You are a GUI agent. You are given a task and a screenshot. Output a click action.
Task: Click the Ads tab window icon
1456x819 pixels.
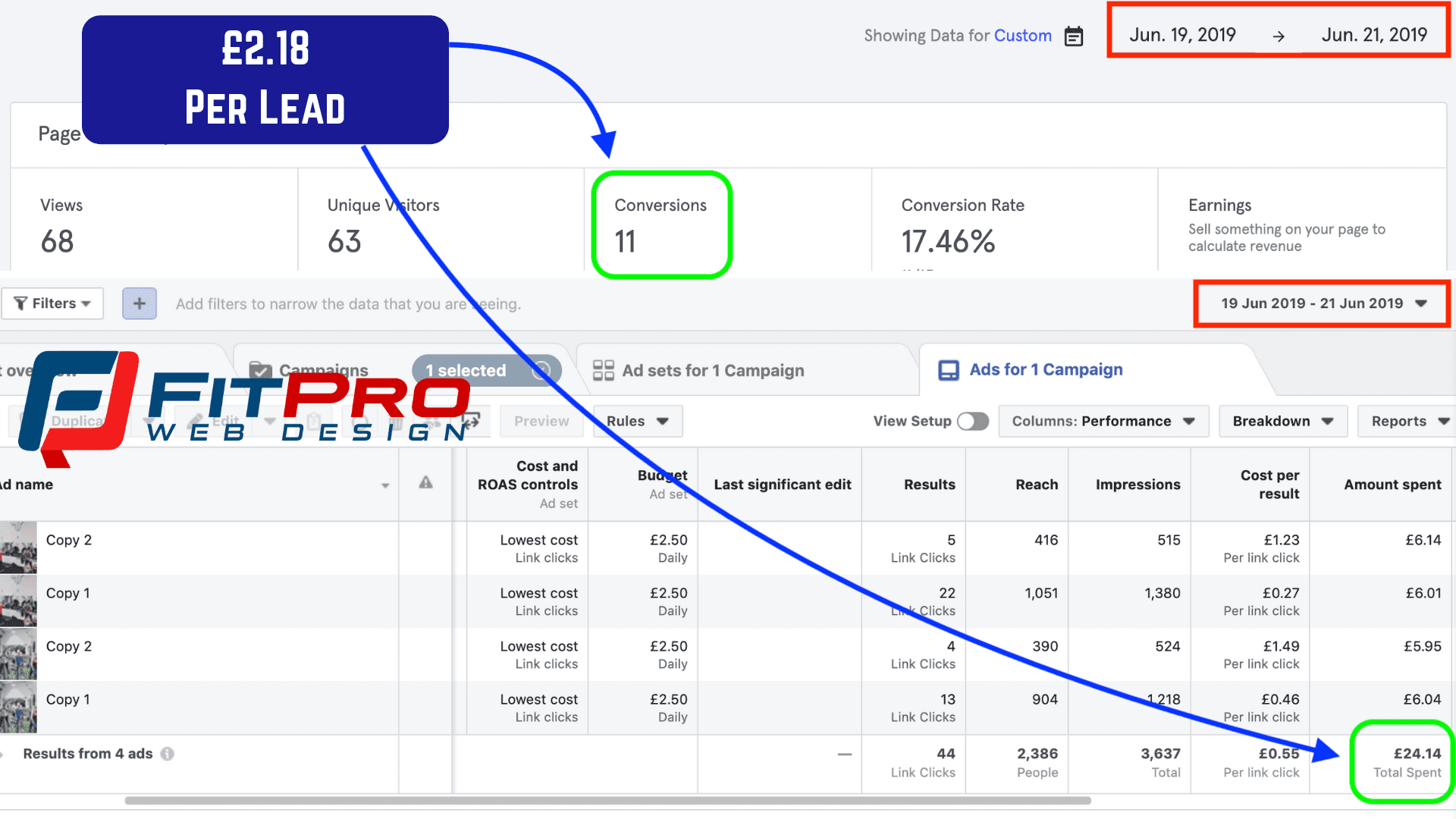(949, 370)
